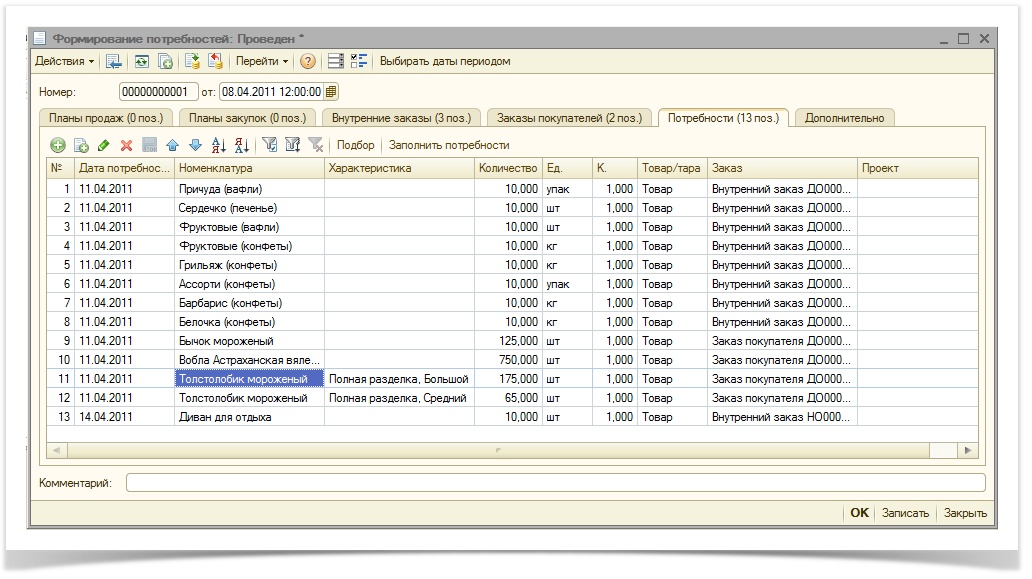Click the date field 08.04.2011 12:00:00
The image size is (1032, 579).
click(271, 92)
